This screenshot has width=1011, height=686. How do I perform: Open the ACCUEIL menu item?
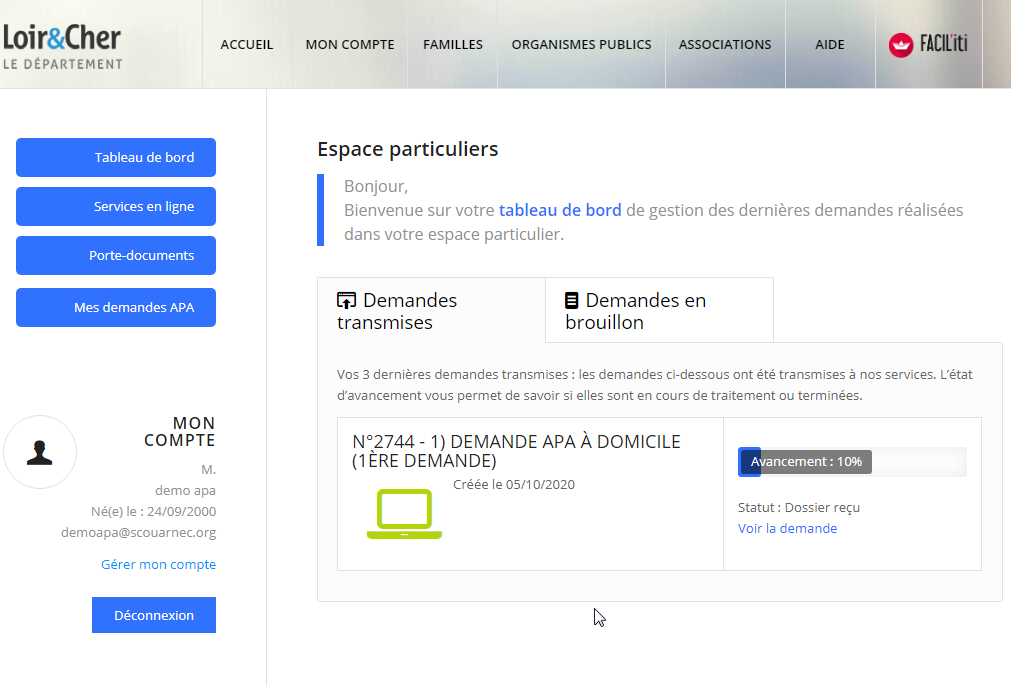pos(246,44)
